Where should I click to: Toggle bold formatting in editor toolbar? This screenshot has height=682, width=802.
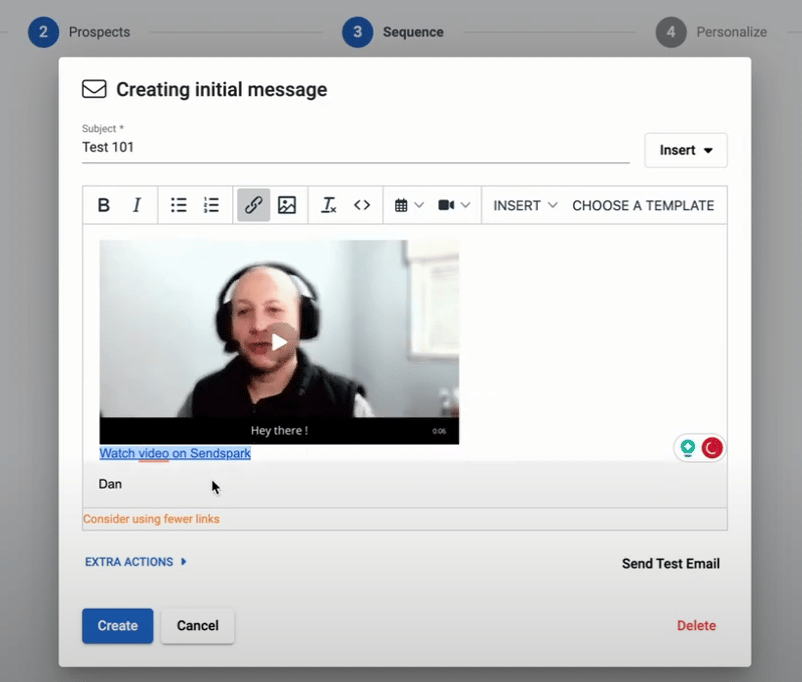[x=104, y=205]
